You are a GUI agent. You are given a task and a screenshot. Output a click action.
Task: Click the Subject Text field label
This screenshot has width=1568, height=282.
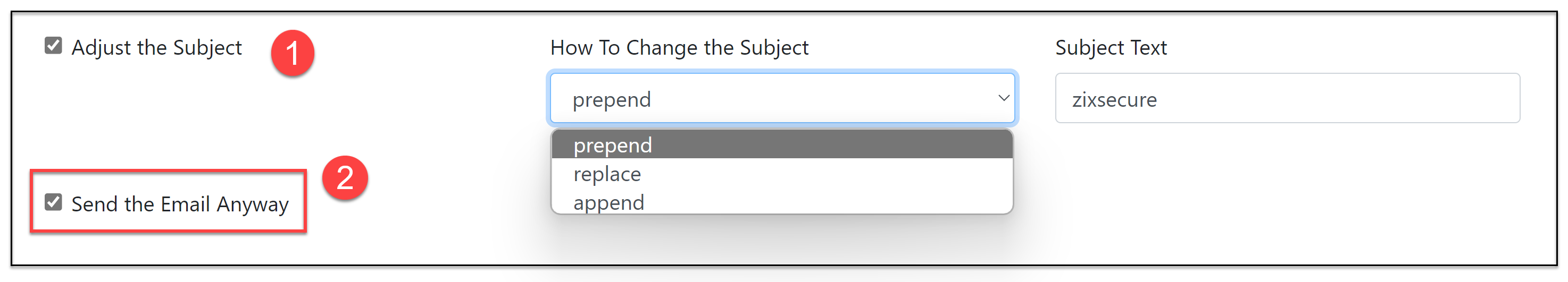[x=1111, y=47]
